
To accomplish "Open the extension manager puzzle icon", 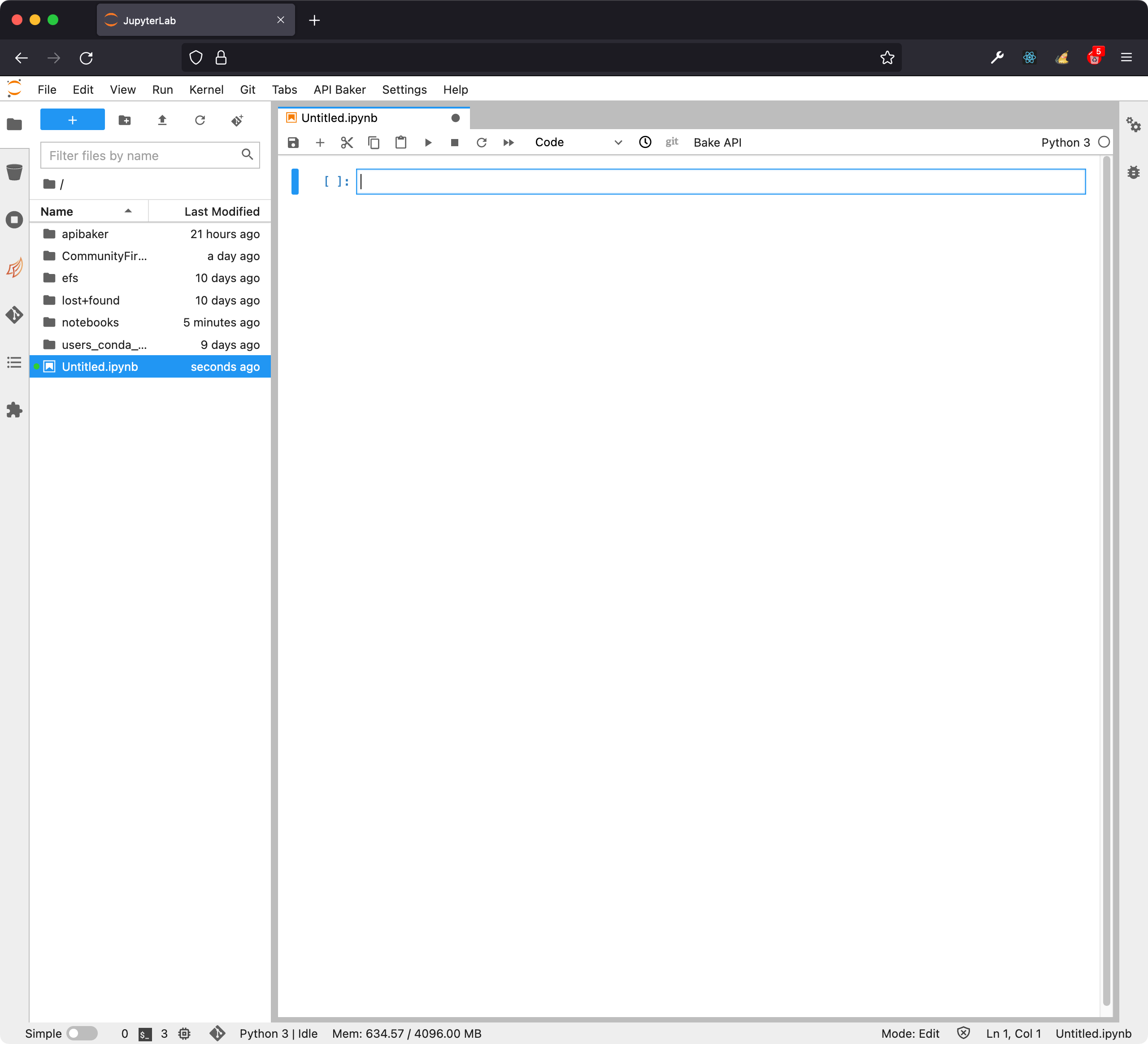I will (x=14, y=410).
